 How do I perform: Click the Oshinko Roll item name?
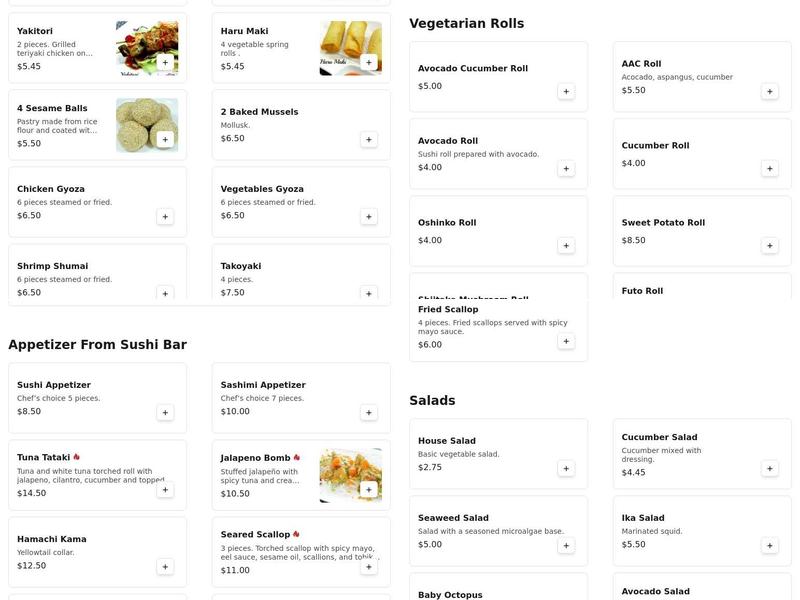tap(447, 223)
